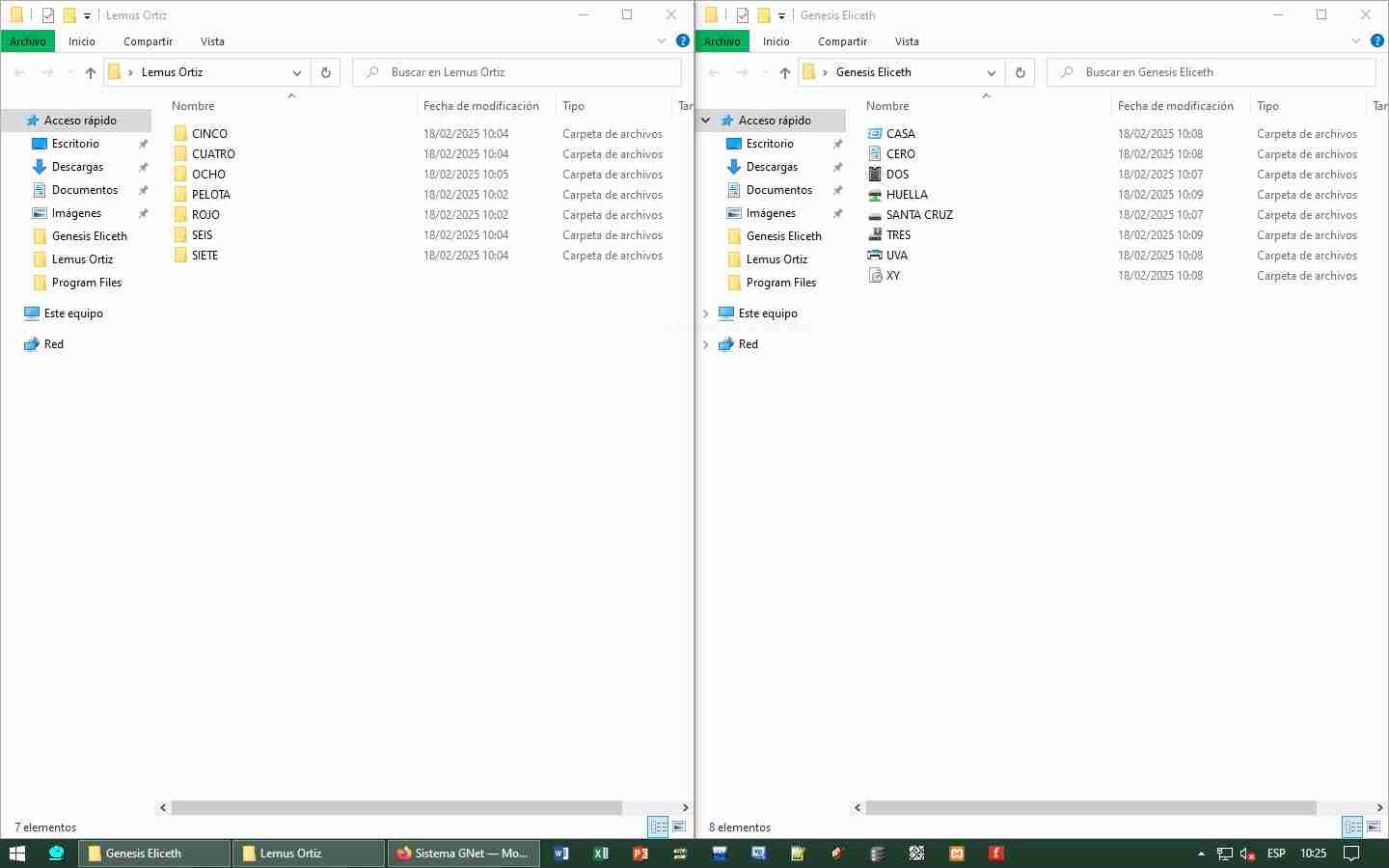Image resolution: width=1389 pixels, height=868 pixels.
Task: Switch Lemus Ortiz window to large icons view
Action: click(679, 827)
